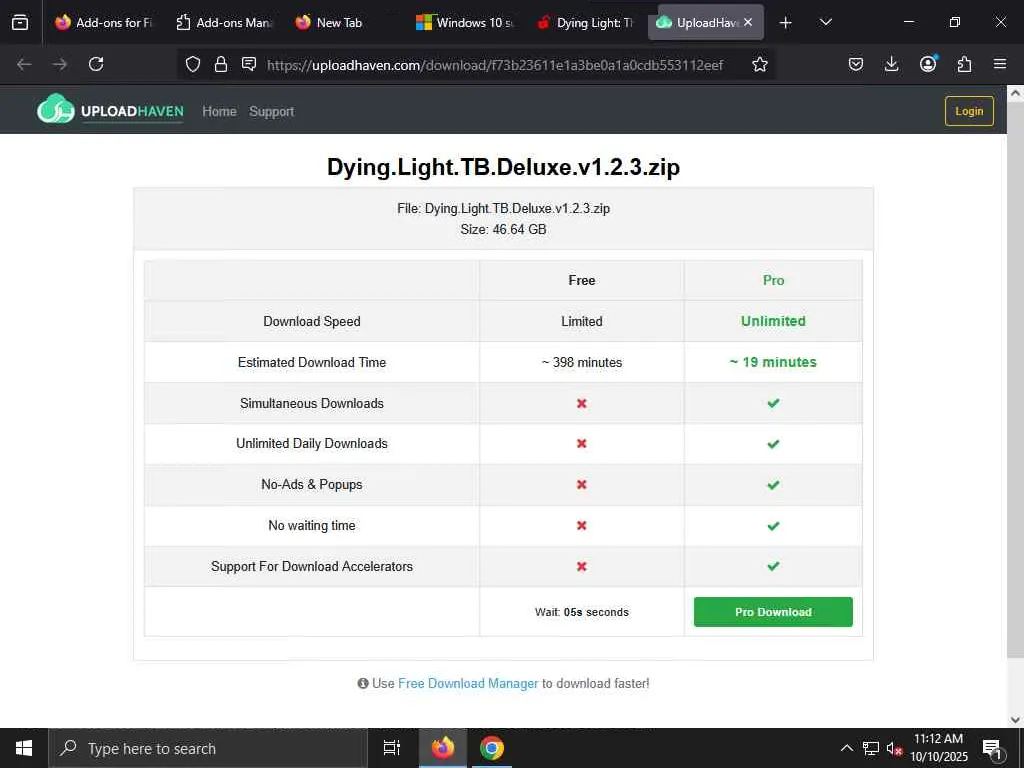Open Task View on taskbar
The image size is (1024, 768).
tap(392, 748)
